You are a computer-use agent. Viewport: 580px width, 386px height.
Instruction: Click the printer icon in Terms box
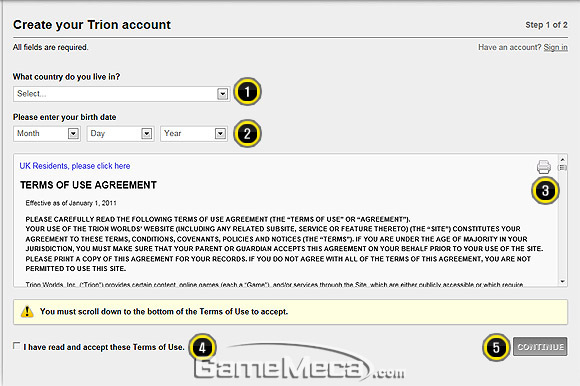[x=543, y=167]
